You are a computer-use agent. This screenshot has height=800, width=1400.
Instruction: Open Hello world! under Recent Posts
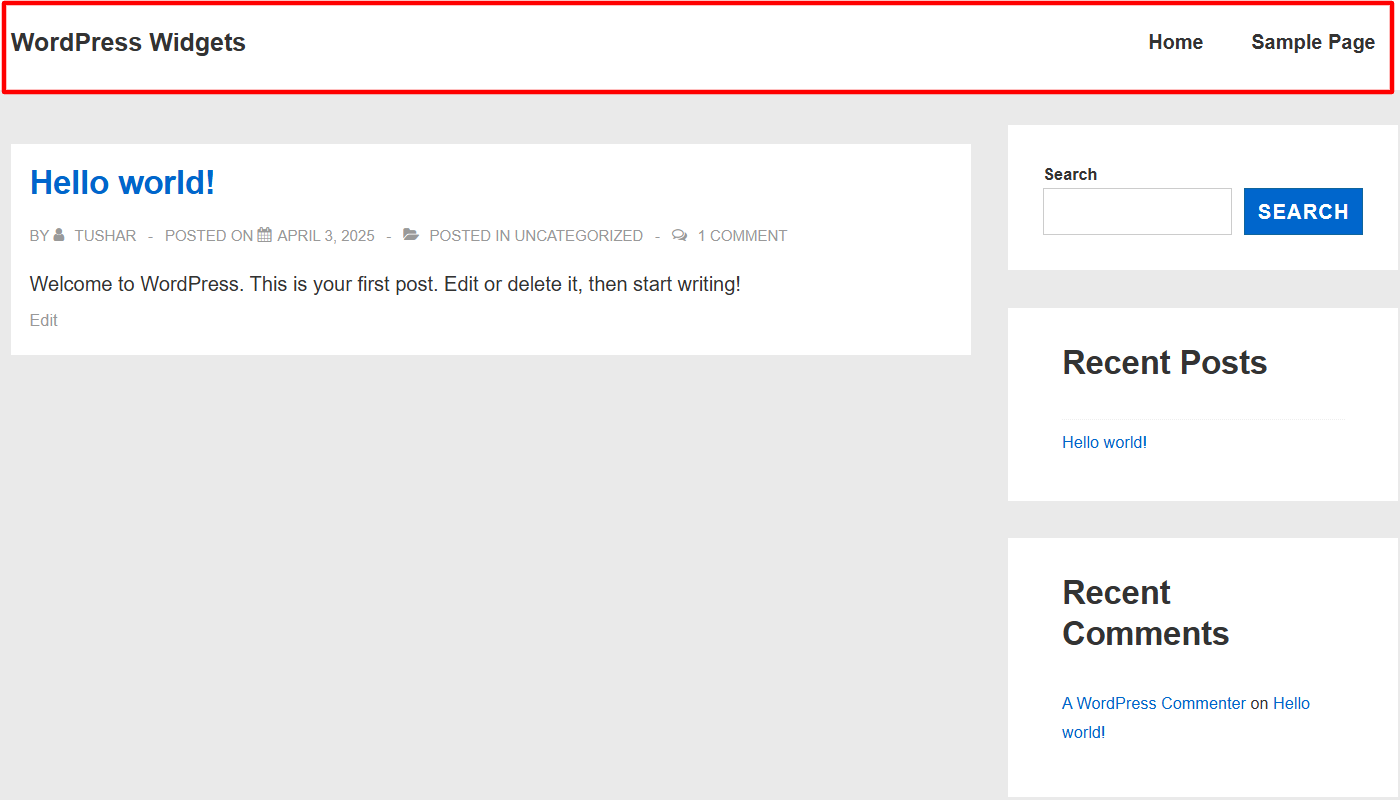point(1104,442)
